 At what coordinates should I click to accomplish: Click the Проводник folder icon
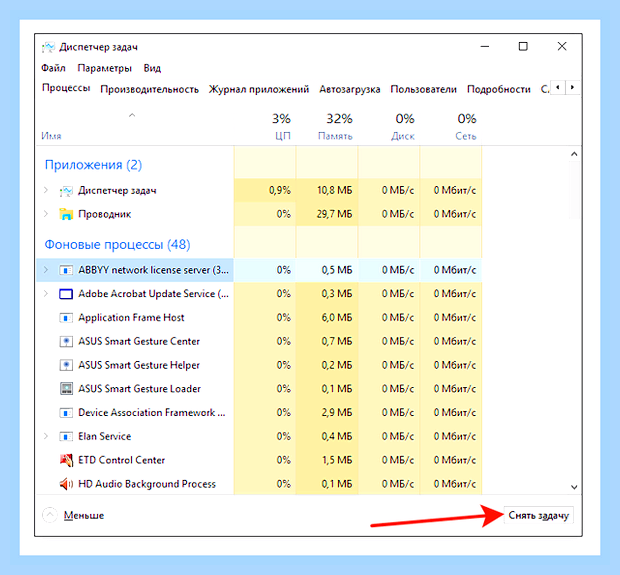coord(66,214)
